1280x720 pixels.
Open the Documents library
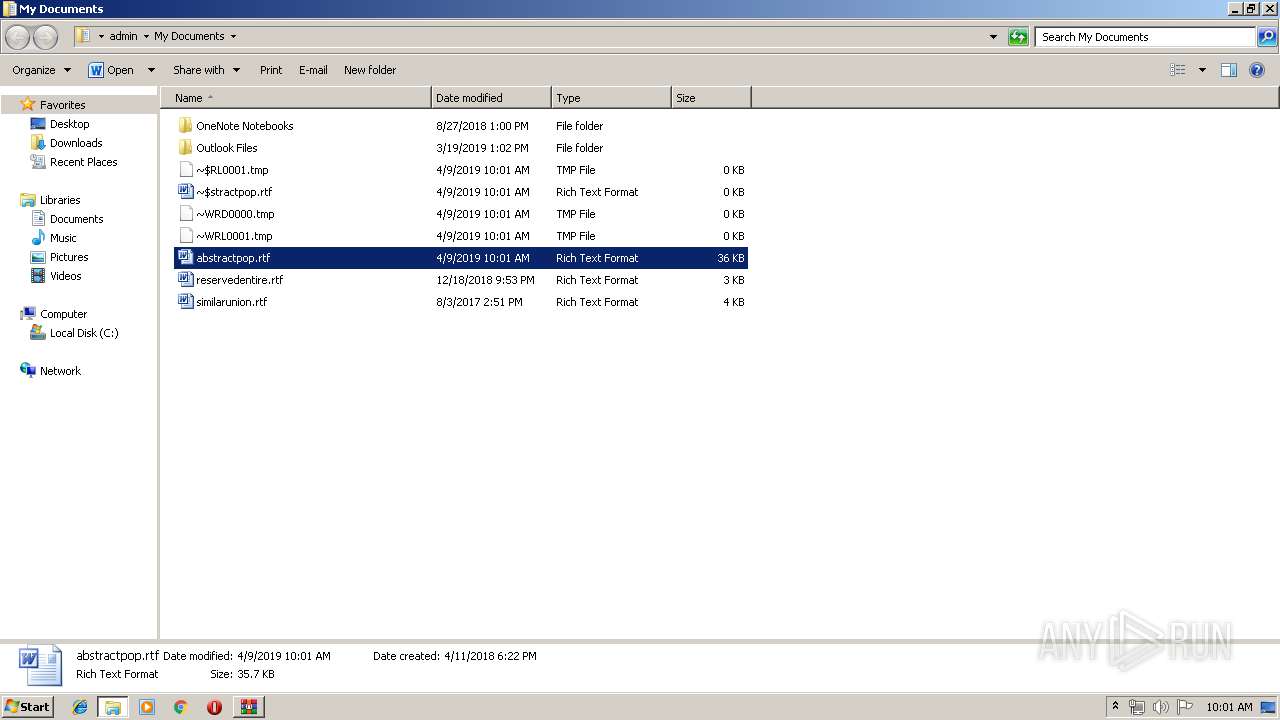76,219
